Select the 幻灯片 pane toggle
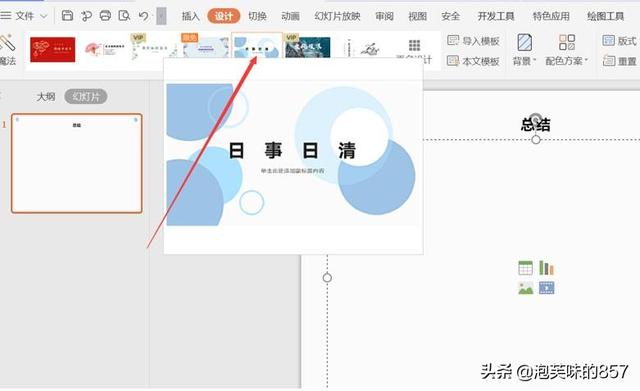The height and width of the screenshot is (391, 640). [86, 97]
